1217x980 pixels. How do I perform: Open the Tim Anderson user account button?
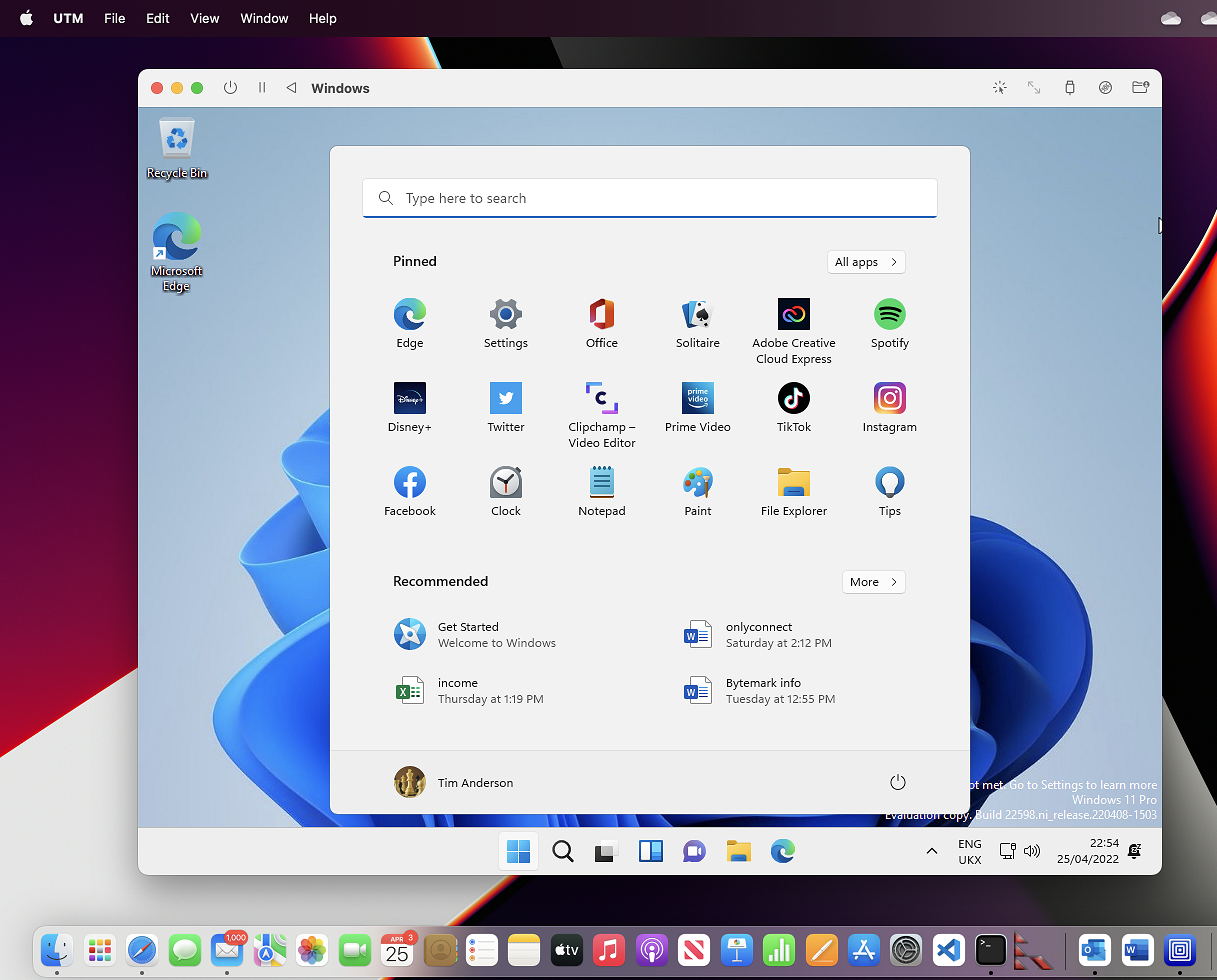[455, 782]
